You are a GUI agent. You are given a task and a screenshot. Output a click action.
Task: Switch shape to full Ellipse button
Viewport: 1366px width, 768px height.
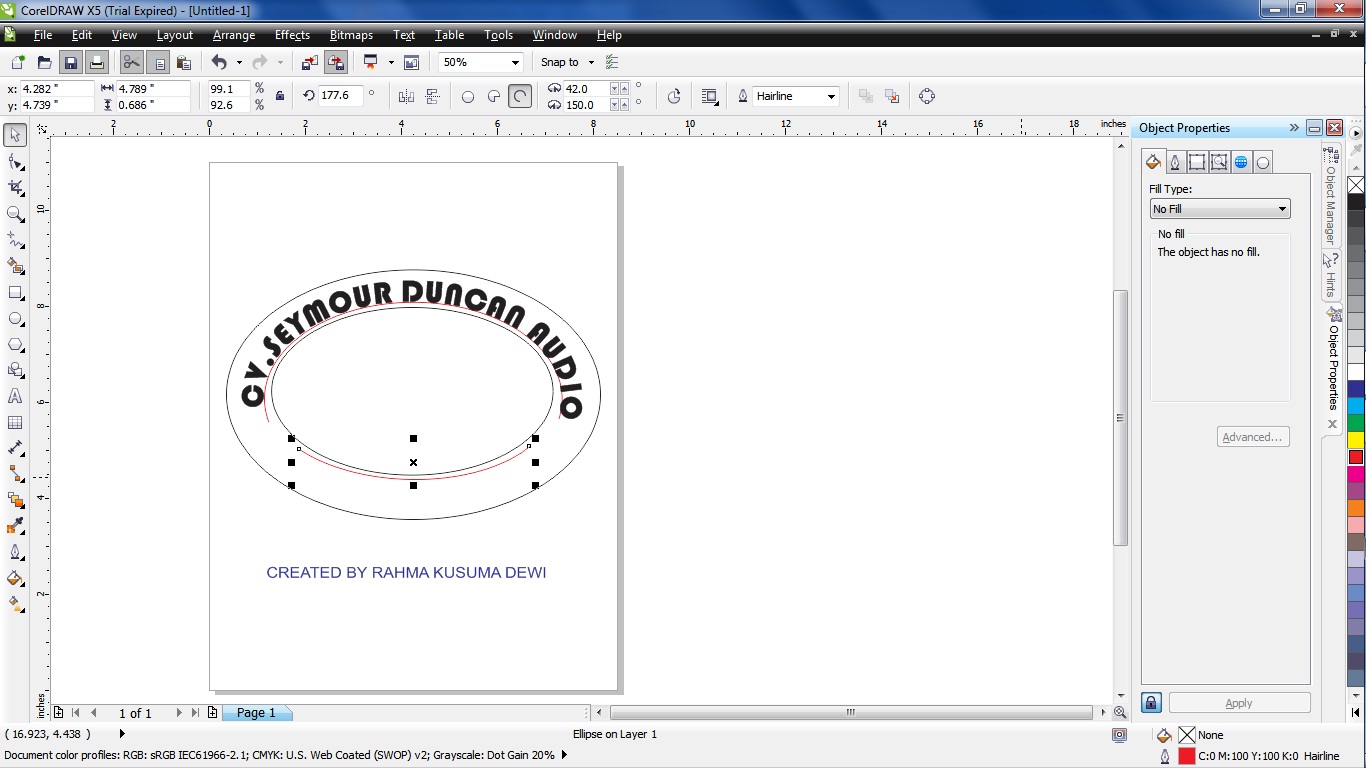(468, 97)
